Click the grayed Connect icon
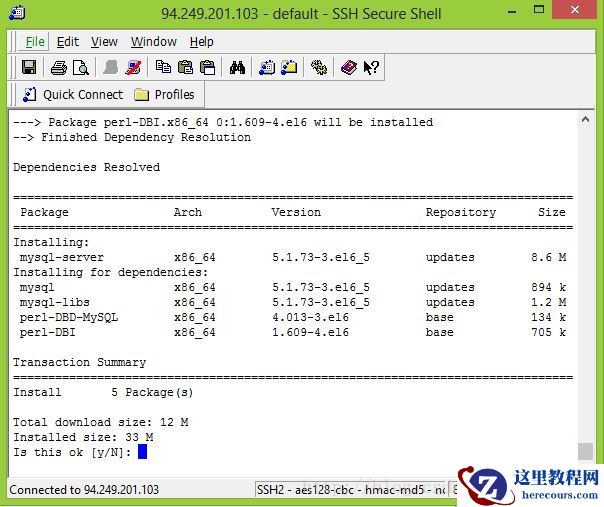 [111, 68]
